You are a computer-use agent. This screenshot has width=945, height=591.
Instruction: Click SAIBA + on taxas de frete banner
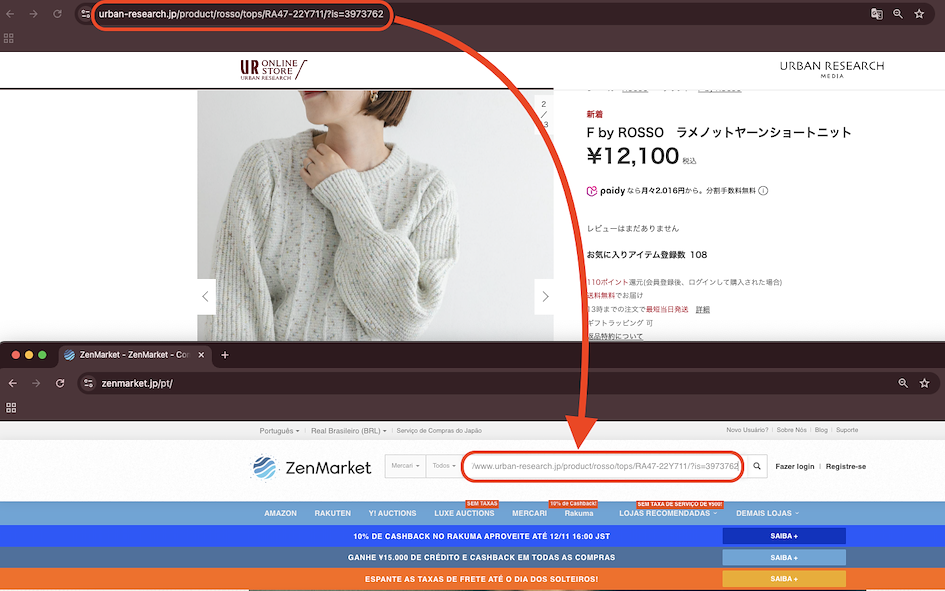tap(784, 579)
